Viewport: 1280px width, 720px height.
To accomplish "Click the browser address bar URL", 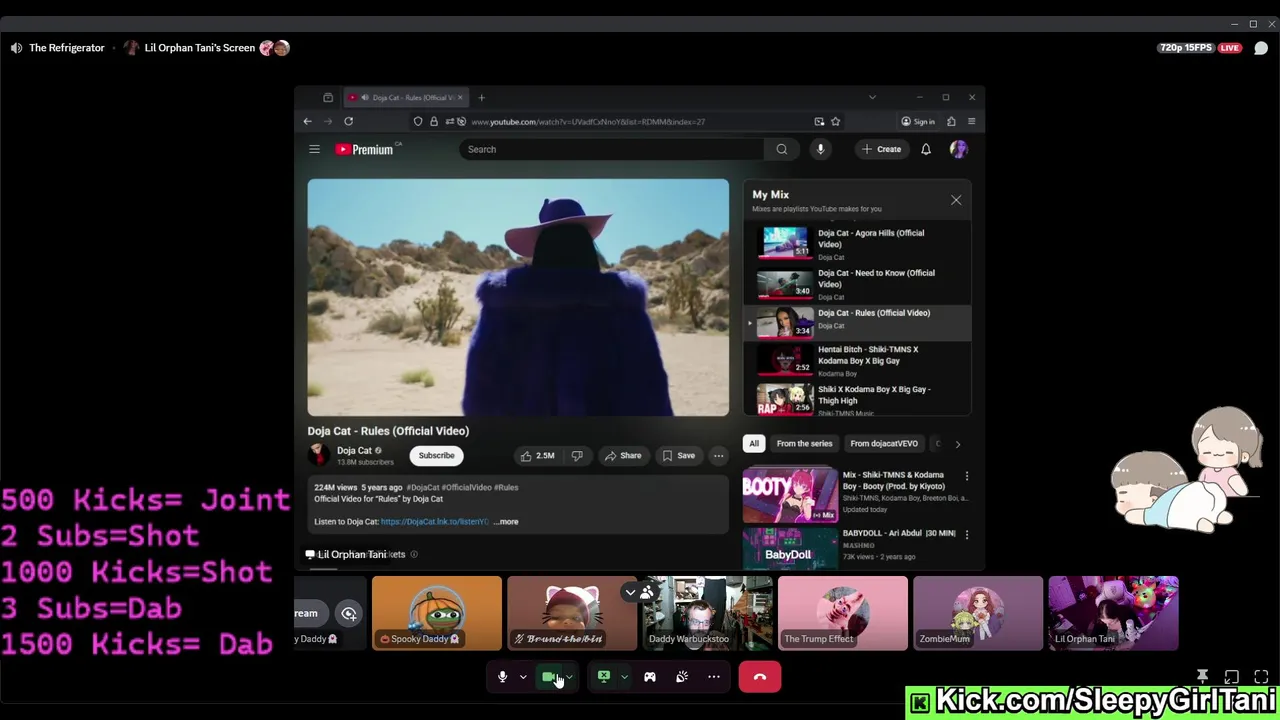I will (x=588, y=121).
